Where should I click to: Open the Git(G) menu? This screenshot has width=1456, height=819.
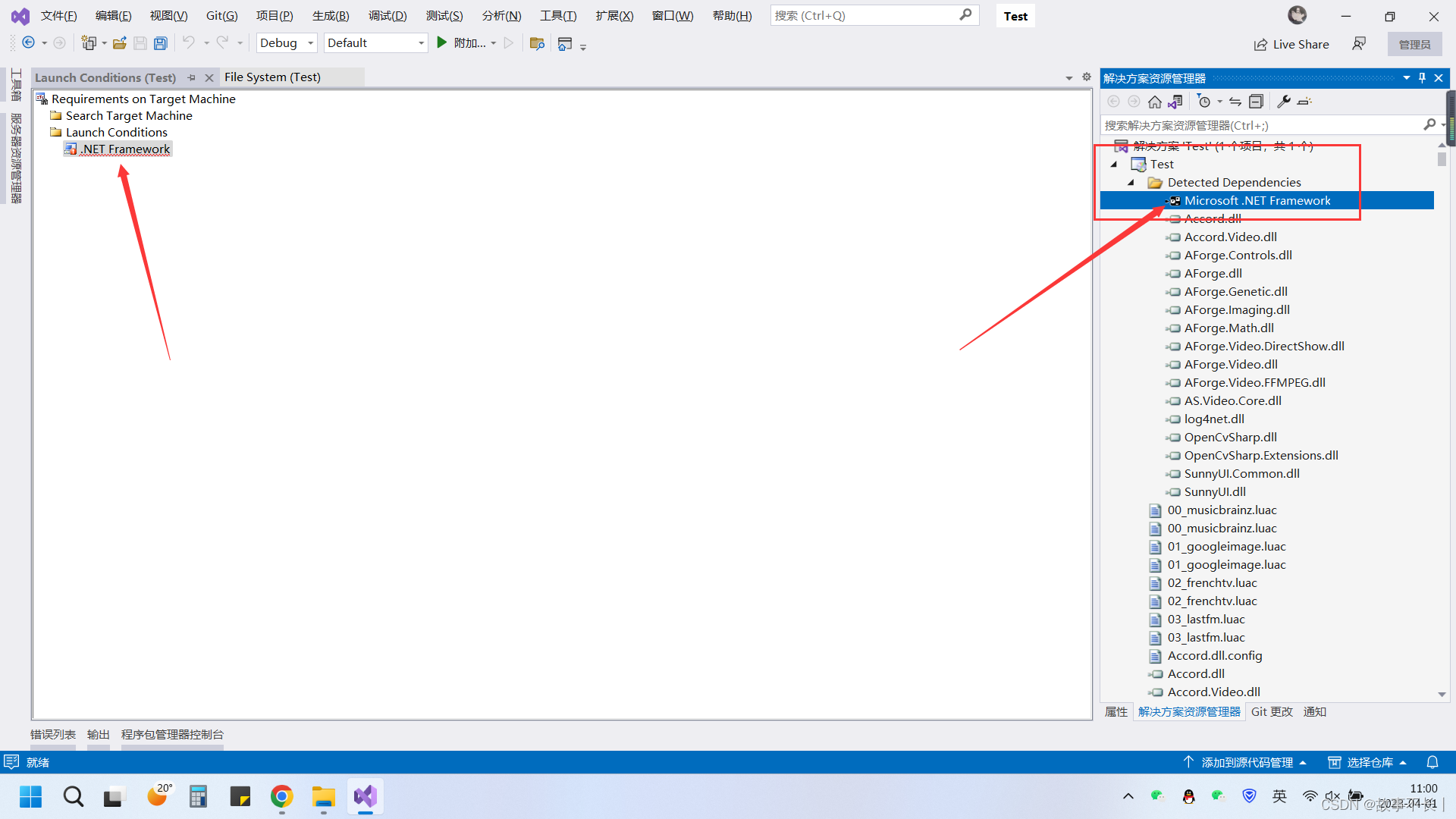point(221,16)
